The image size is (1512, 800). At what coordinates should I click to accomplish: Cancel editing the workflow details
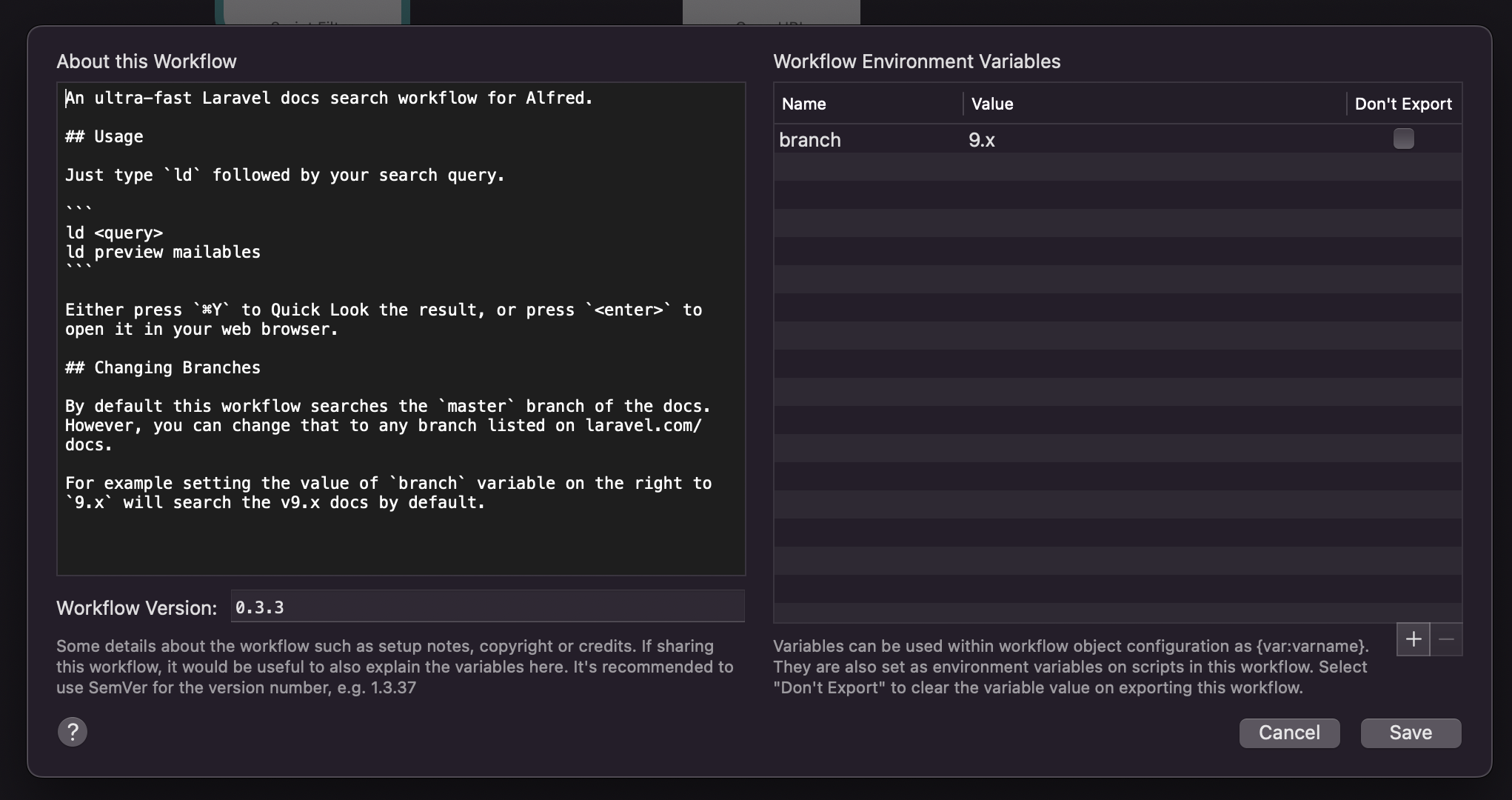tap(1288, 733)
